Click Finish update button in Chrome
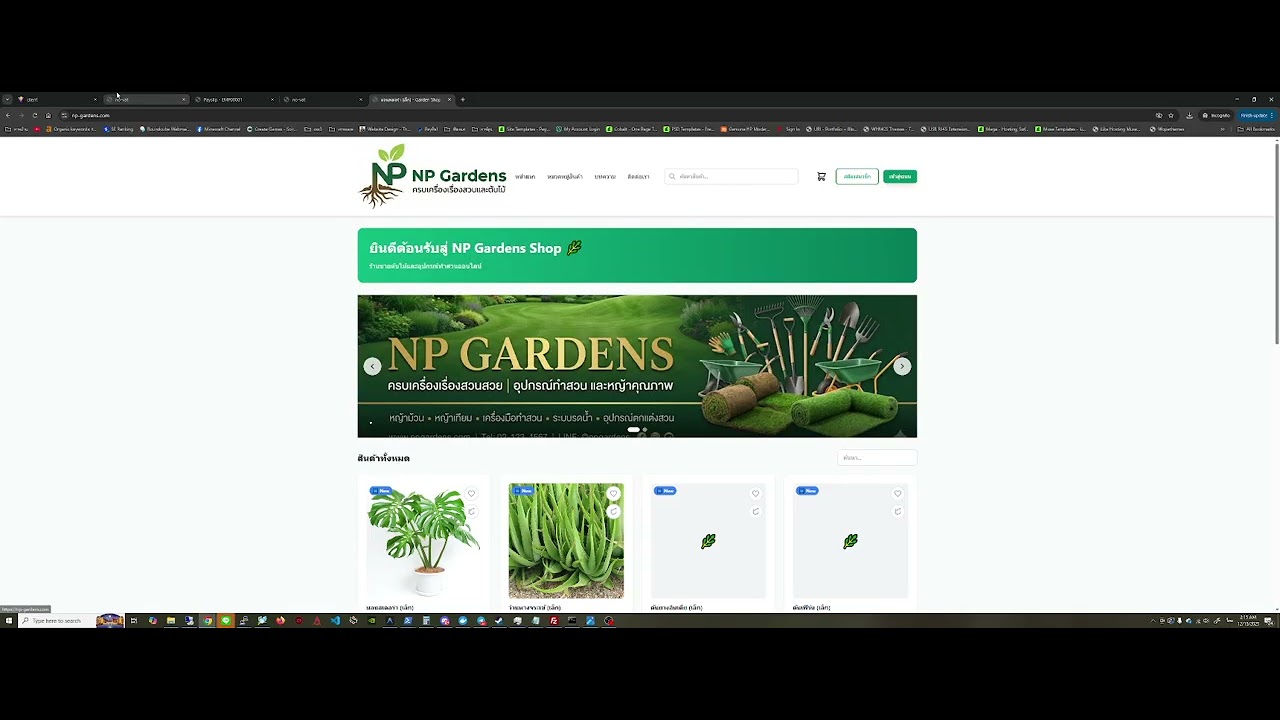1280x720 pixels. click(x=1257, y=115)
